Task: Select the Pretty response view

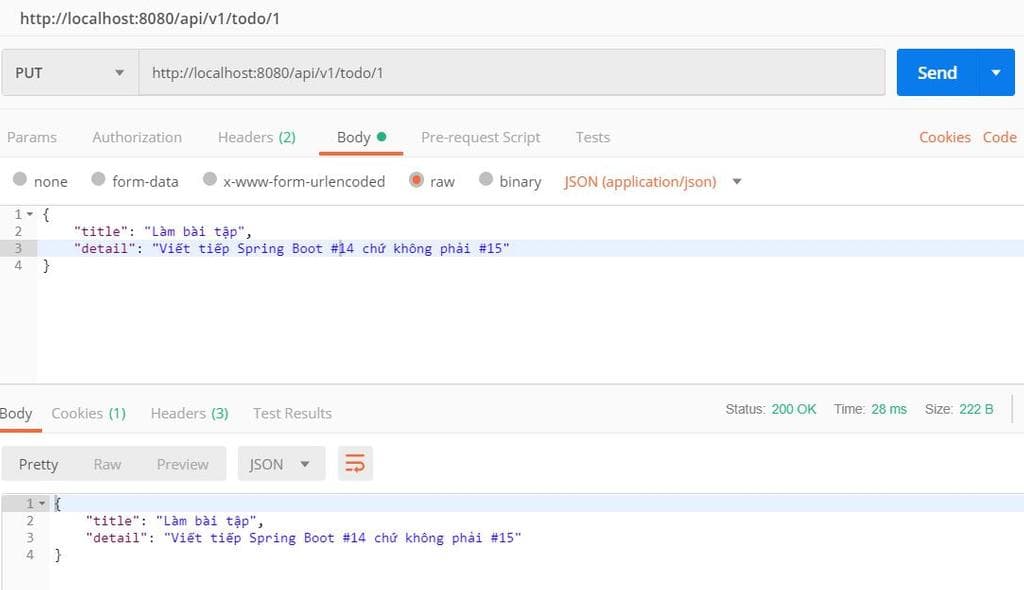Action: 39,464
